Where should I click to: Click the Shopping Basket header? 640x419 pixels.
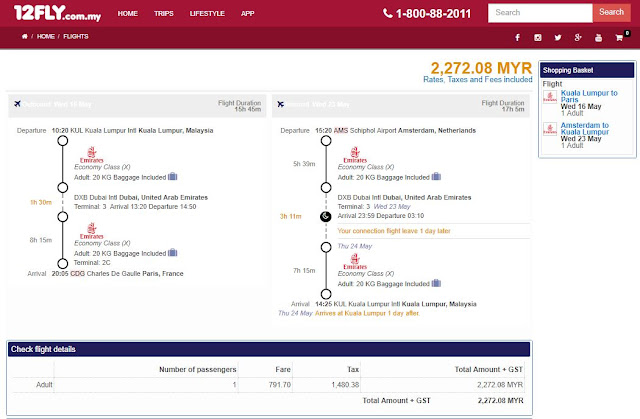[x=587, y=70]
